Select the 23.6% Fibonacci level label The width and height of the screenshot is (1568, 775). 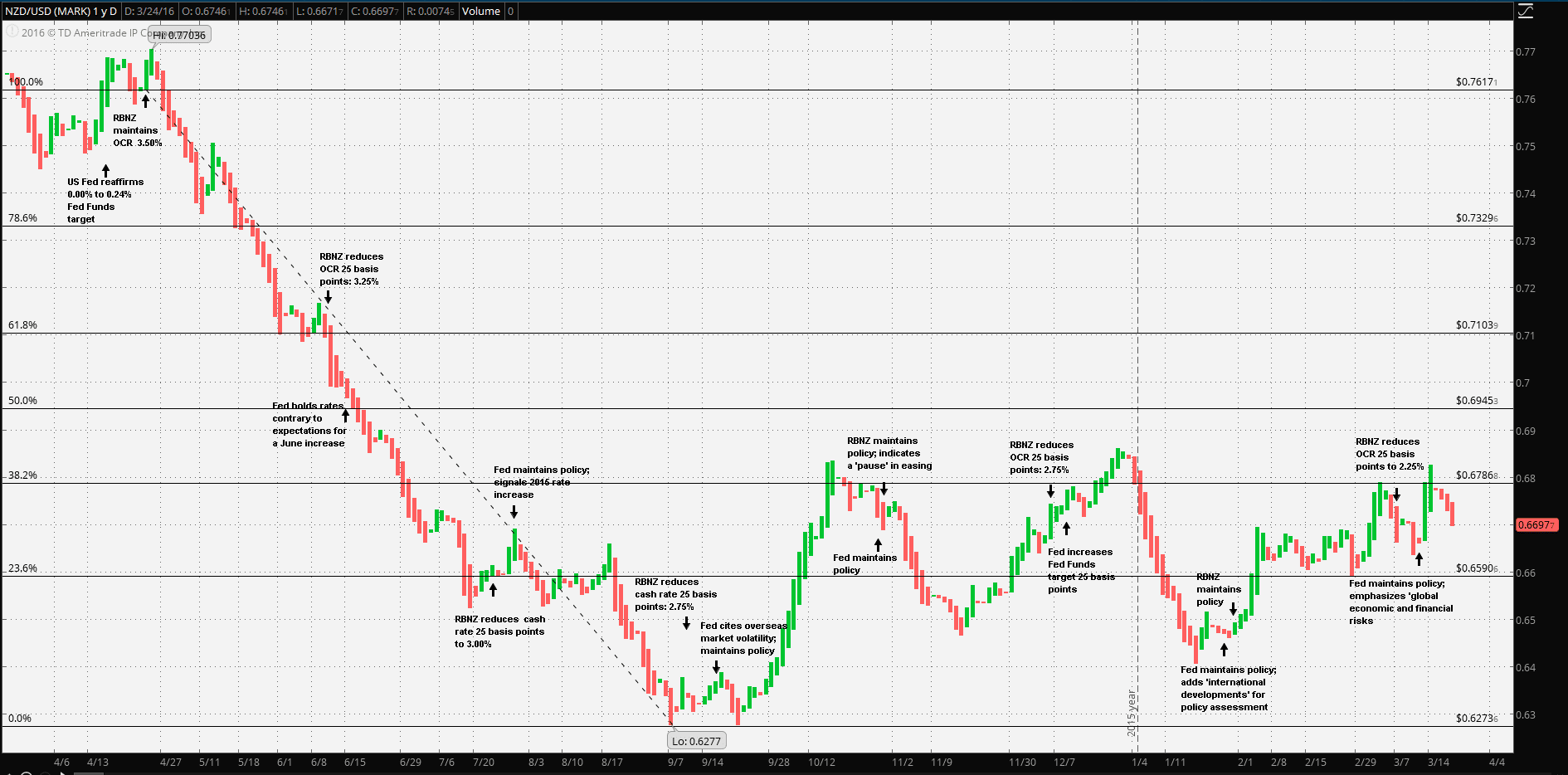pos(22,568)
